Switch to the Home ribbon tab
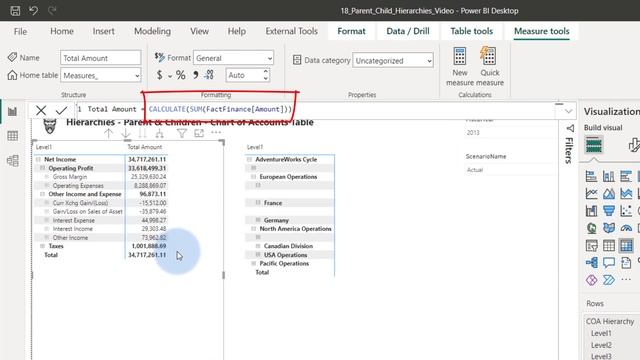 [x=62, y=31]
